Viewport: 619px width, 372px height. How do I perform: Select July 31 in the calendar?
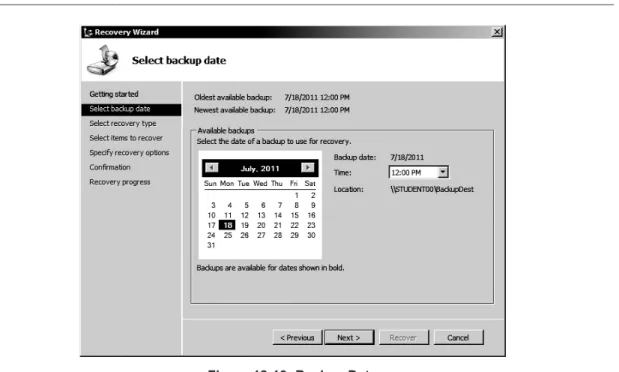(212, 245)
